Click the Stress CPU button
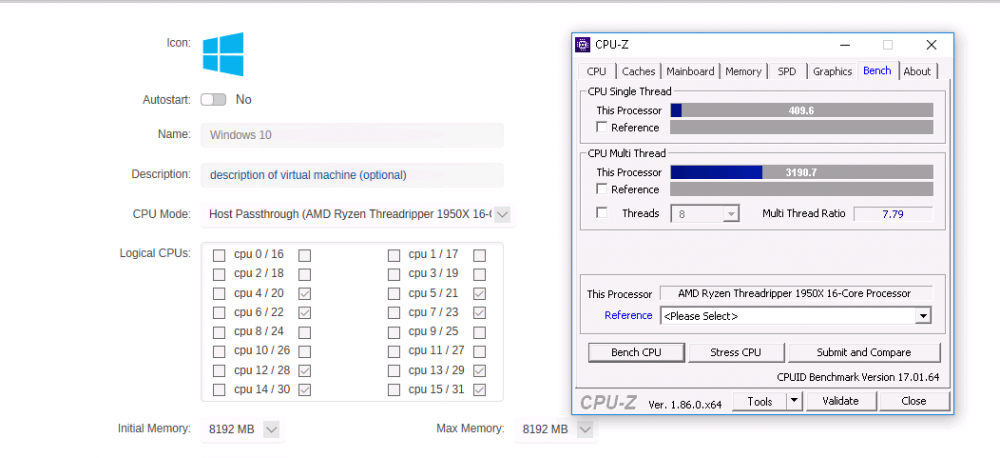 [735, 352]
